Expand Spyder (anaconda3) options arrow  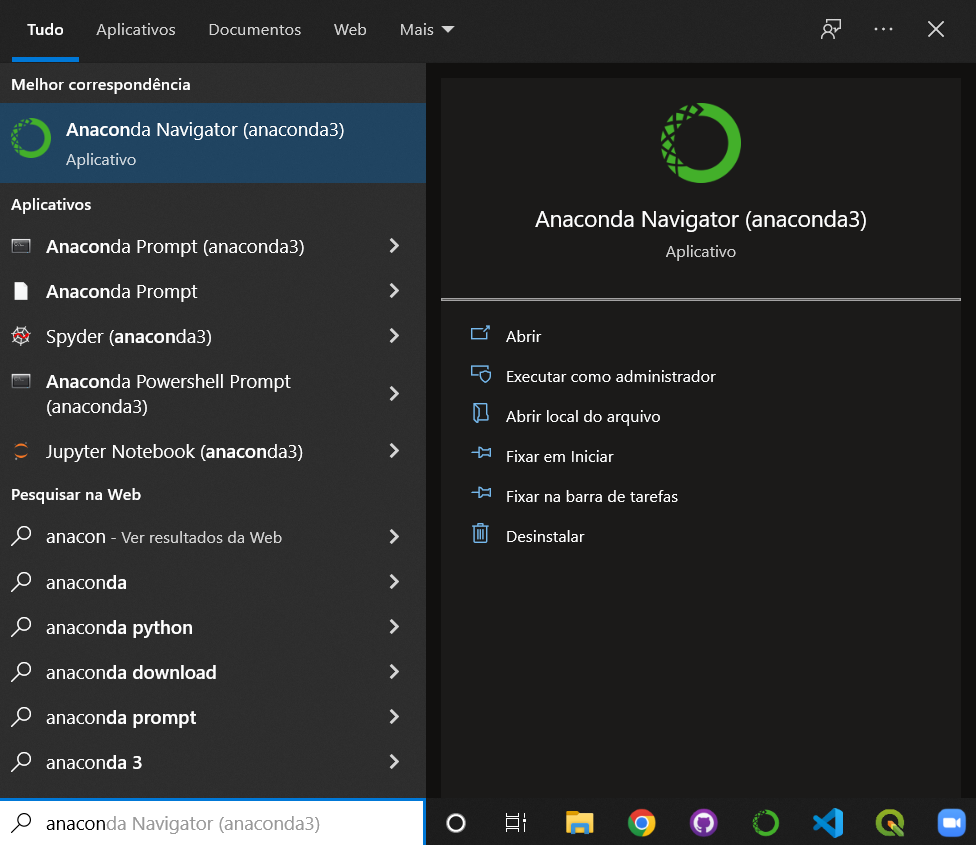(x=394, y=336)
